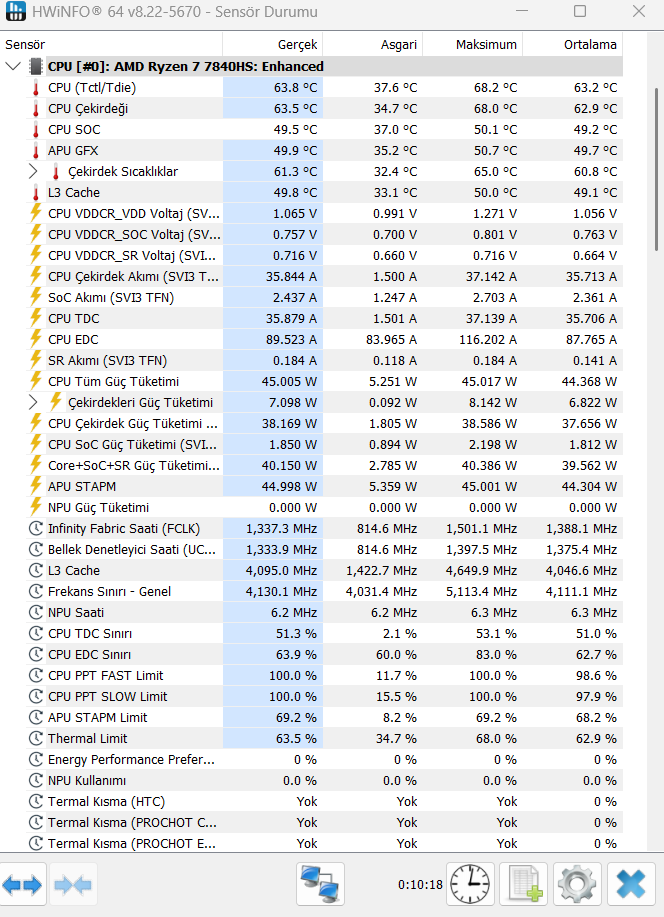Select the CPU Çekirdeği row label
The image size is (664, 917).
(88, 109)
